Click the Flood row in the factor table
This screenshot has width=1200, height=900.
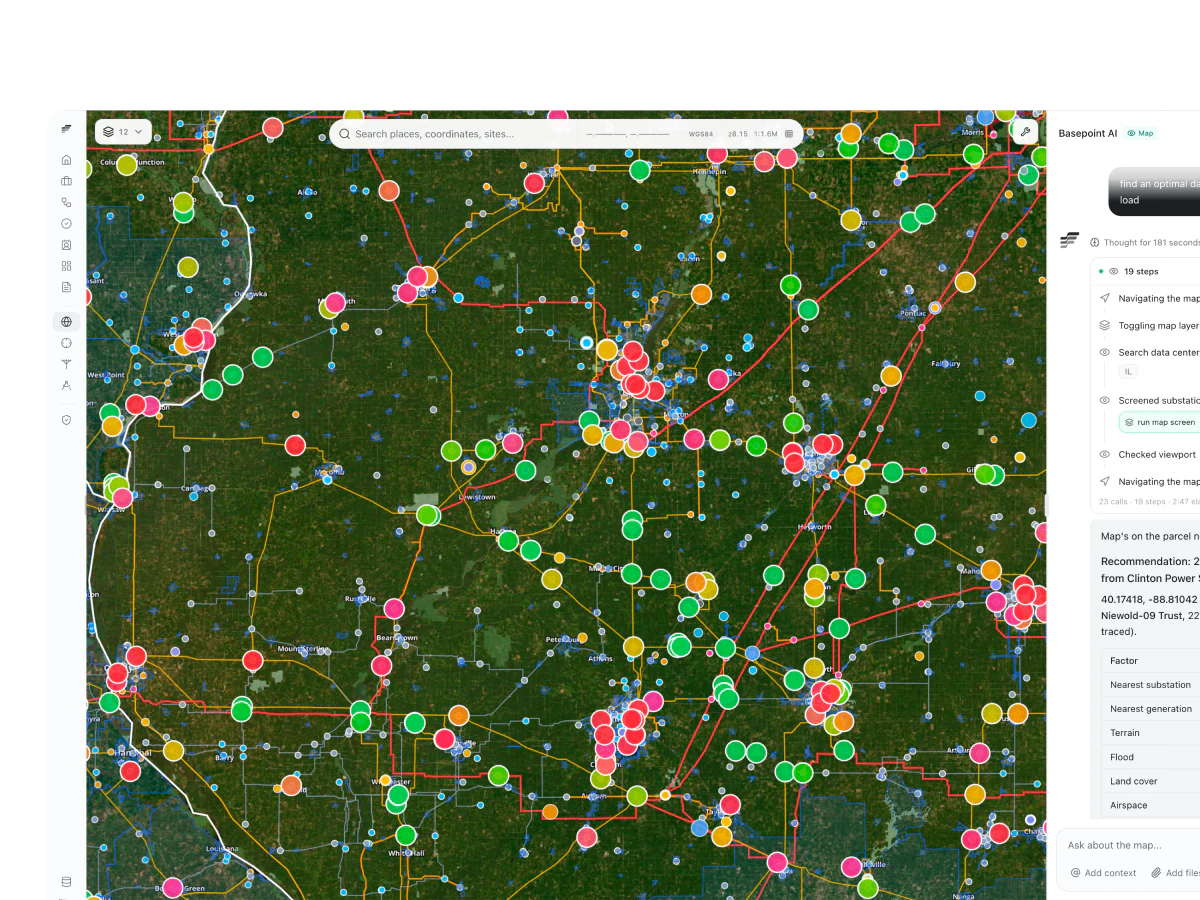[1151, 757]
